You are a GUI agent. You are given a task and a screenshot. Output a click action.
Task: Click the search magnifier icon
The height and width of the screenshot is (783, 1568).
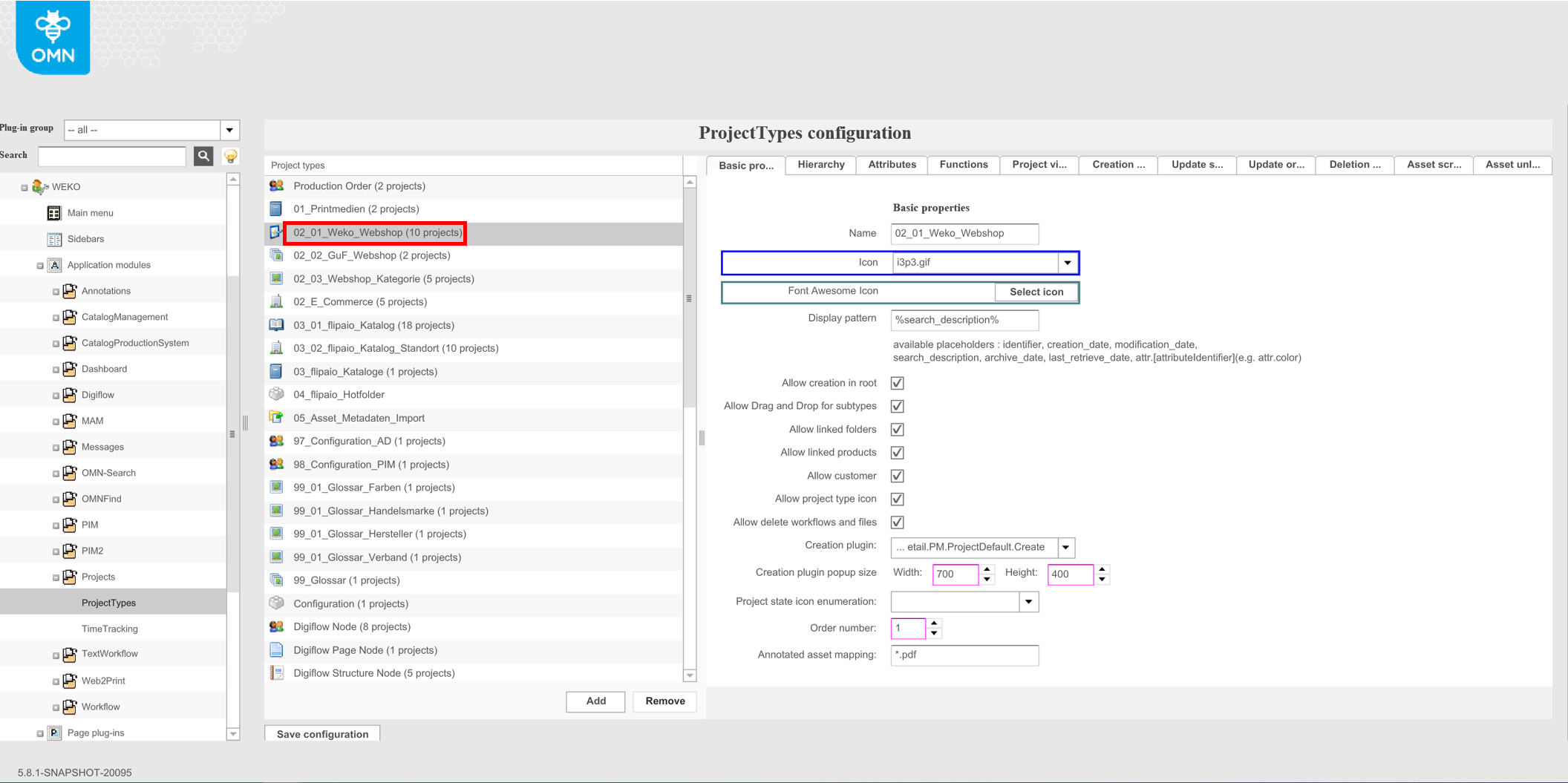pos(203,156)
